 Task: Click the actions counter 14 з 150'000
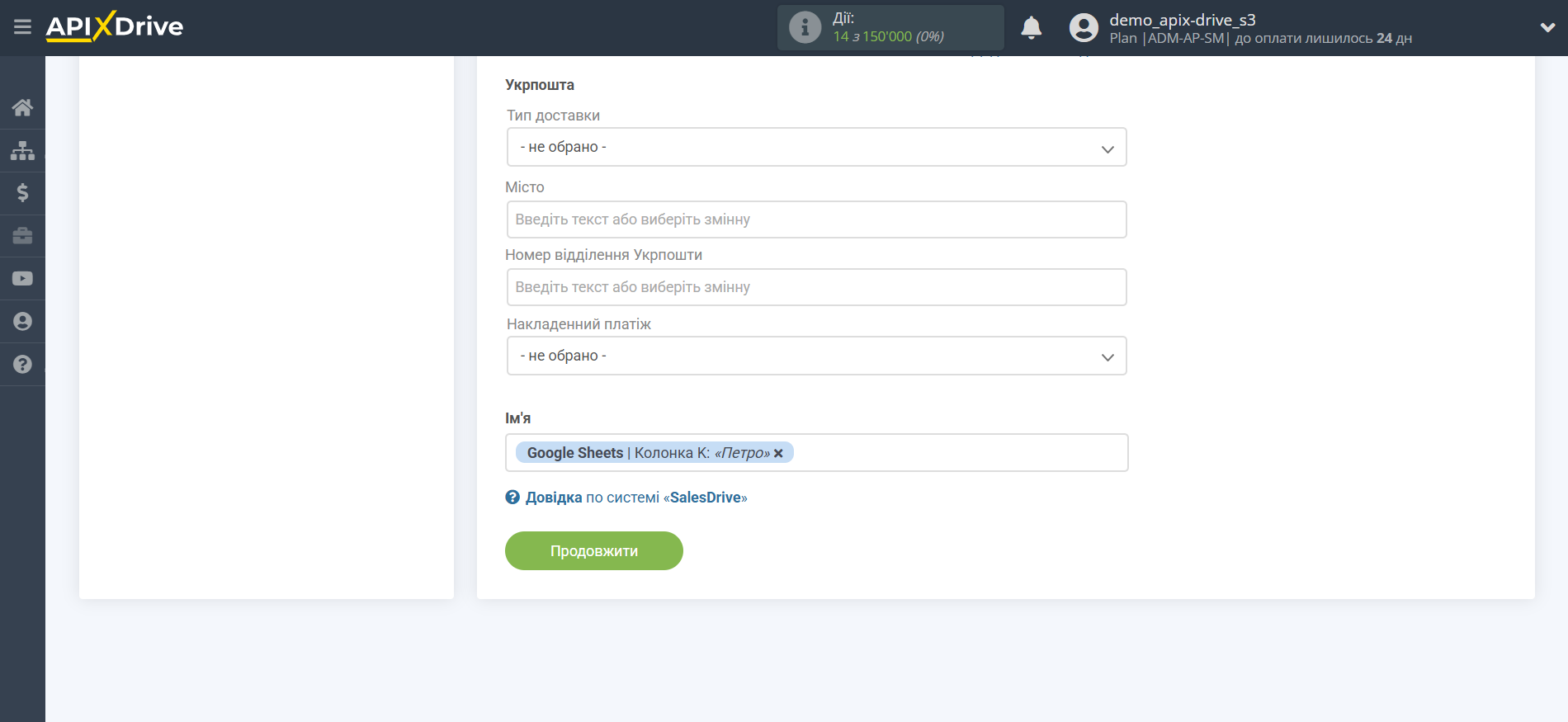pyautogui.click(x=888, y=36)
